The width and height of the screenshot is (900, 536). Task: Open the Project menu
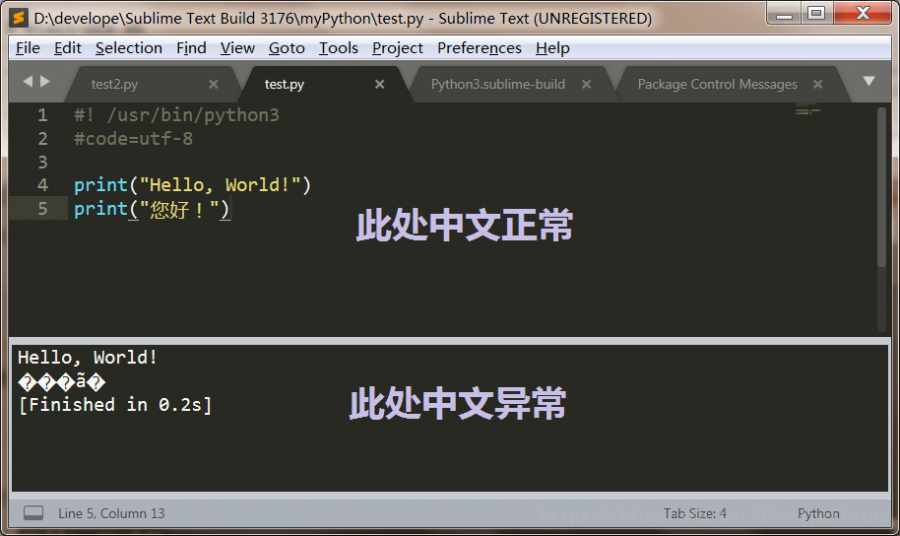point(397,48)
